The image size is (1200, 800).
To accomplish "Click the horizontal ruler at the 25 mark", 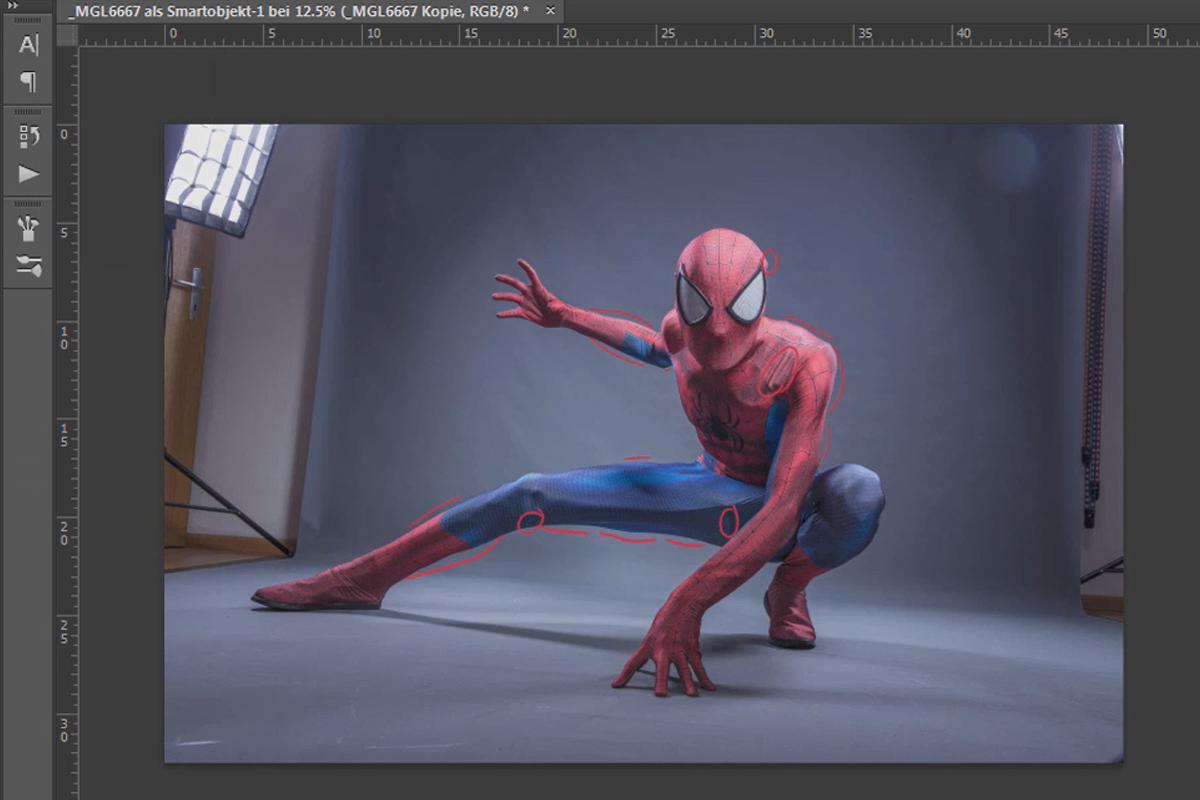I will click(666, 34).
